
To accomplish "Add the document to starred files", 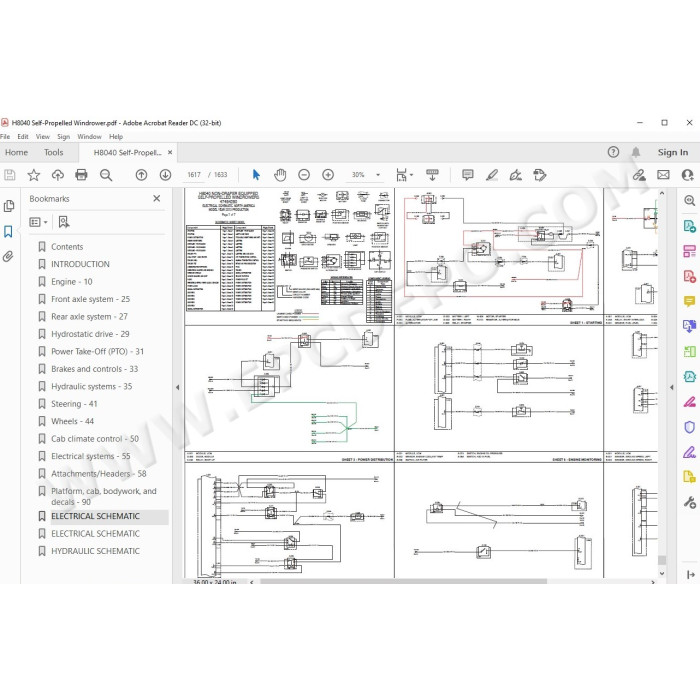I will pos(34,175).
